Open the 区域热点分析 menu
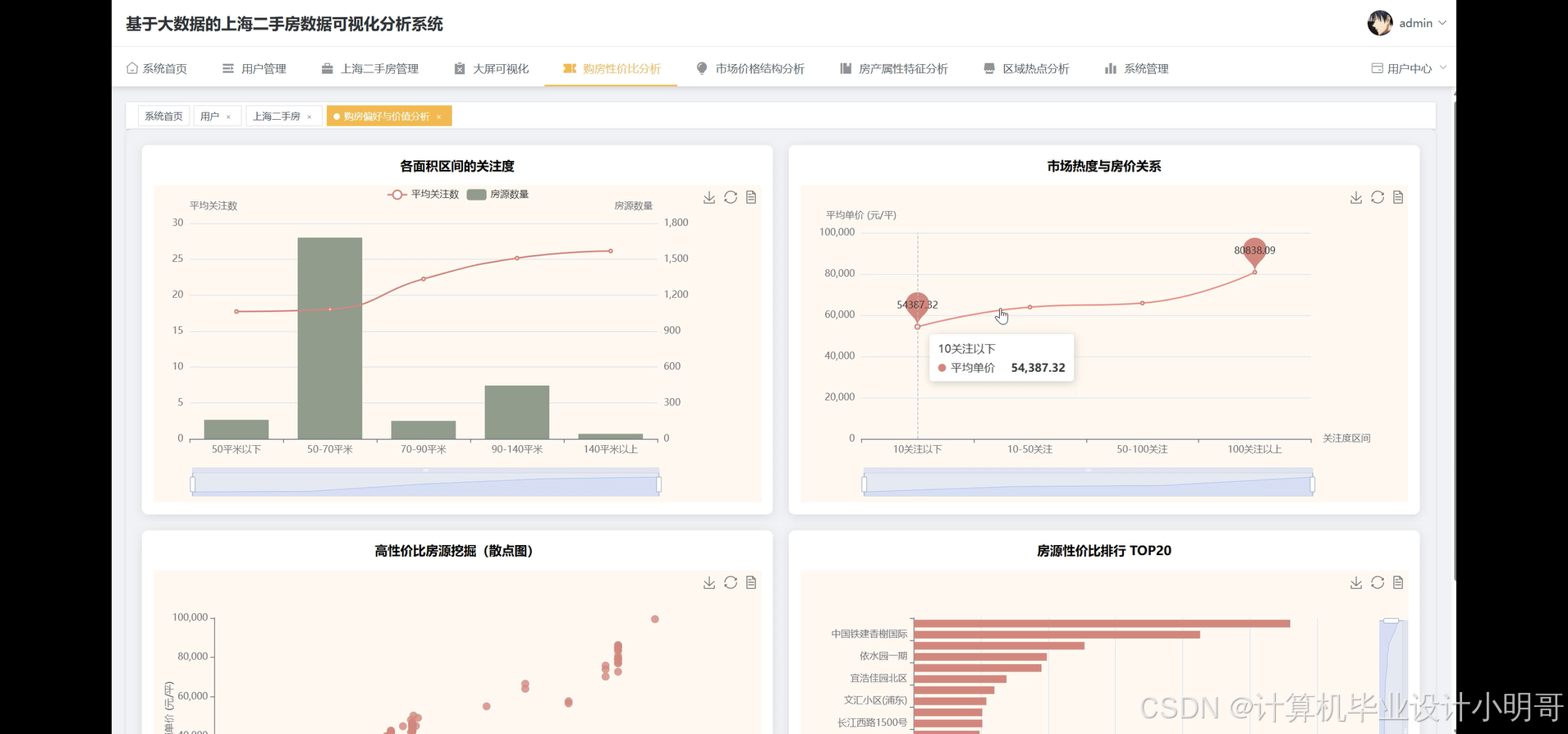This screenshot has height=734, width=1568. (1027, 69)
